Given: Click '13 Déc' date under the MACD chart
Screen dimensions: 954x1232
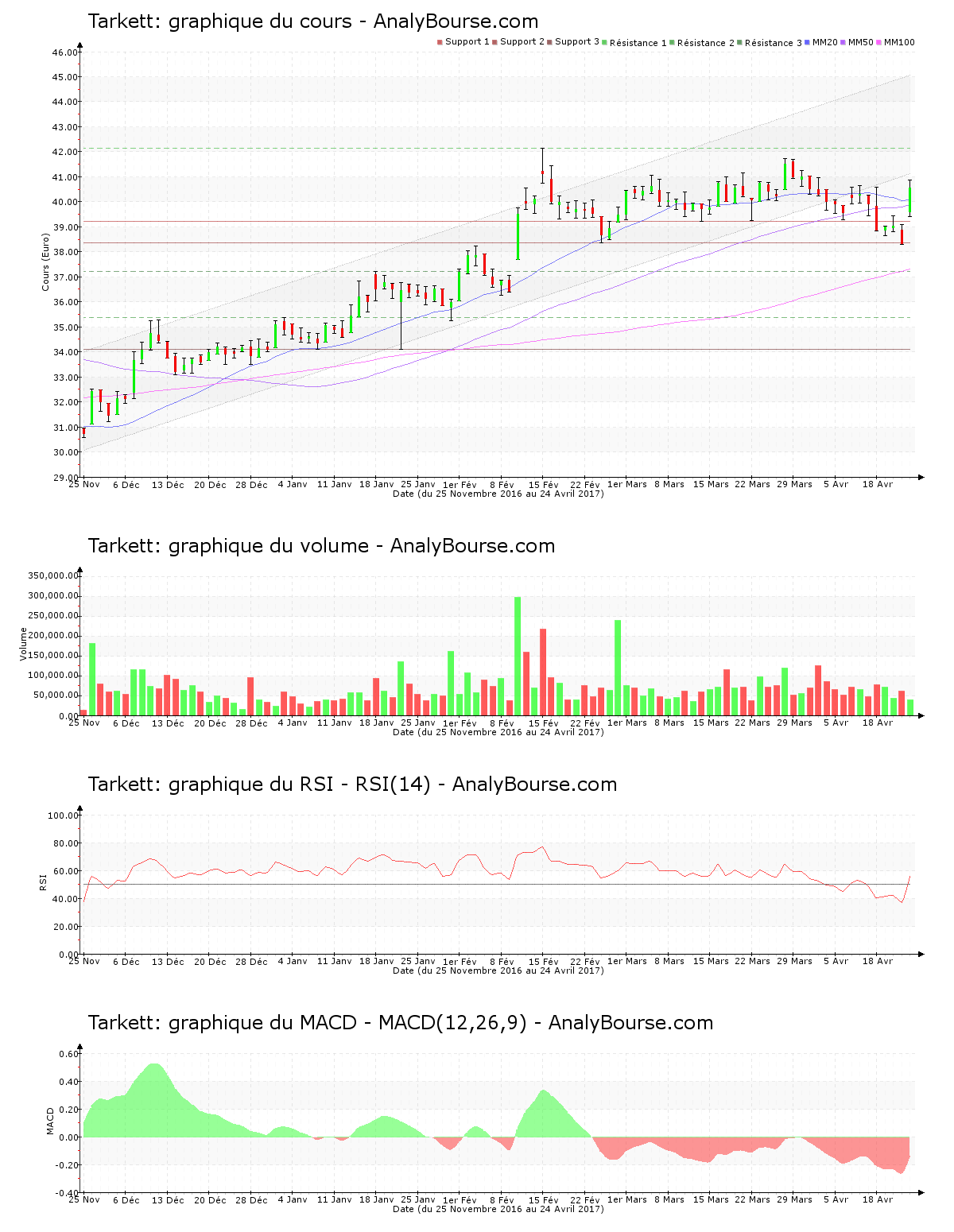Looking at the screenshot, I should tap(168, 1199).
